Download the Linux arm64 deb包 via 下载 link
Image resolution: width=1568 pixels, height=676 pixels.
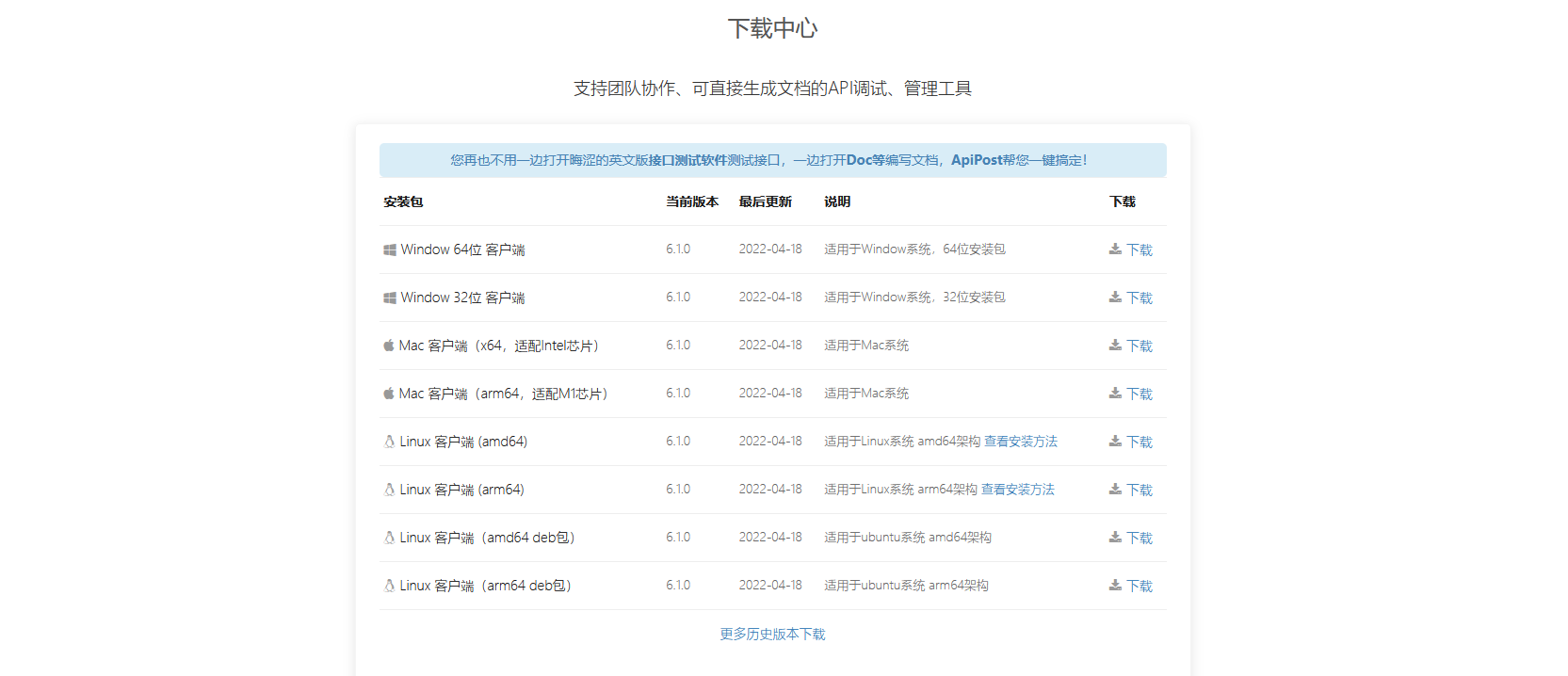1140,587
